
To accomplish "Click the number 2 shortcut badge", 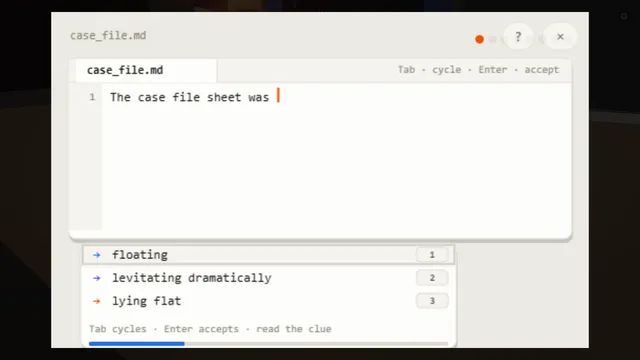I will click(x=432, y=278).
